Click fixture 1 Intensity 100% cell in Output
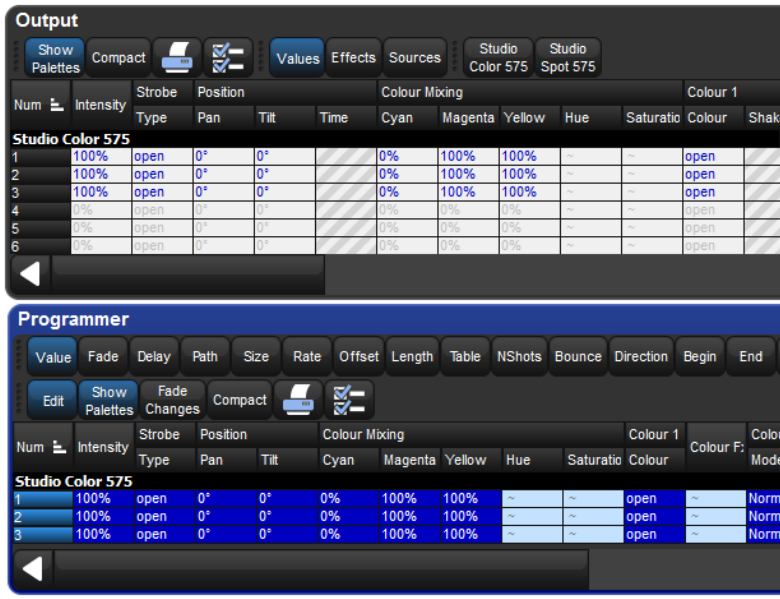This screenshot has width=780, height=599. point(101,157)
